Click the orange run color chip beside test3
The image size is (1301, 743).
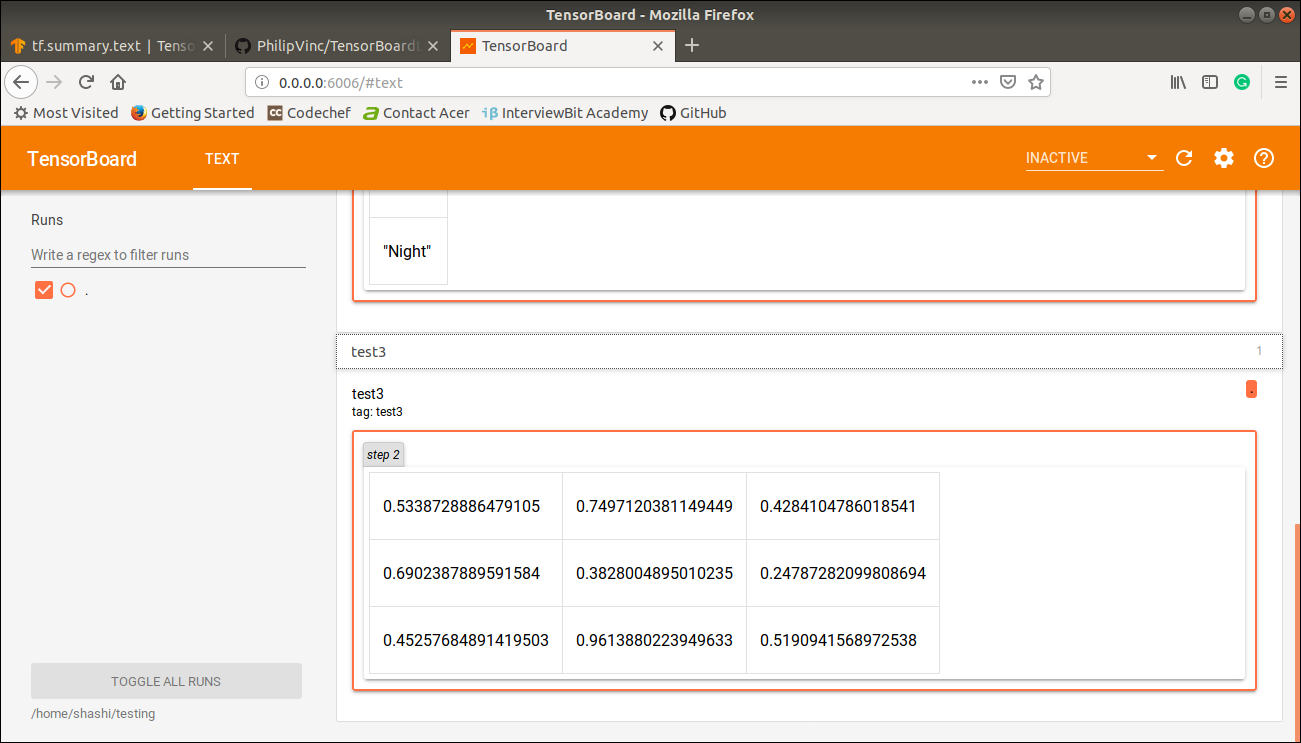1251,389
